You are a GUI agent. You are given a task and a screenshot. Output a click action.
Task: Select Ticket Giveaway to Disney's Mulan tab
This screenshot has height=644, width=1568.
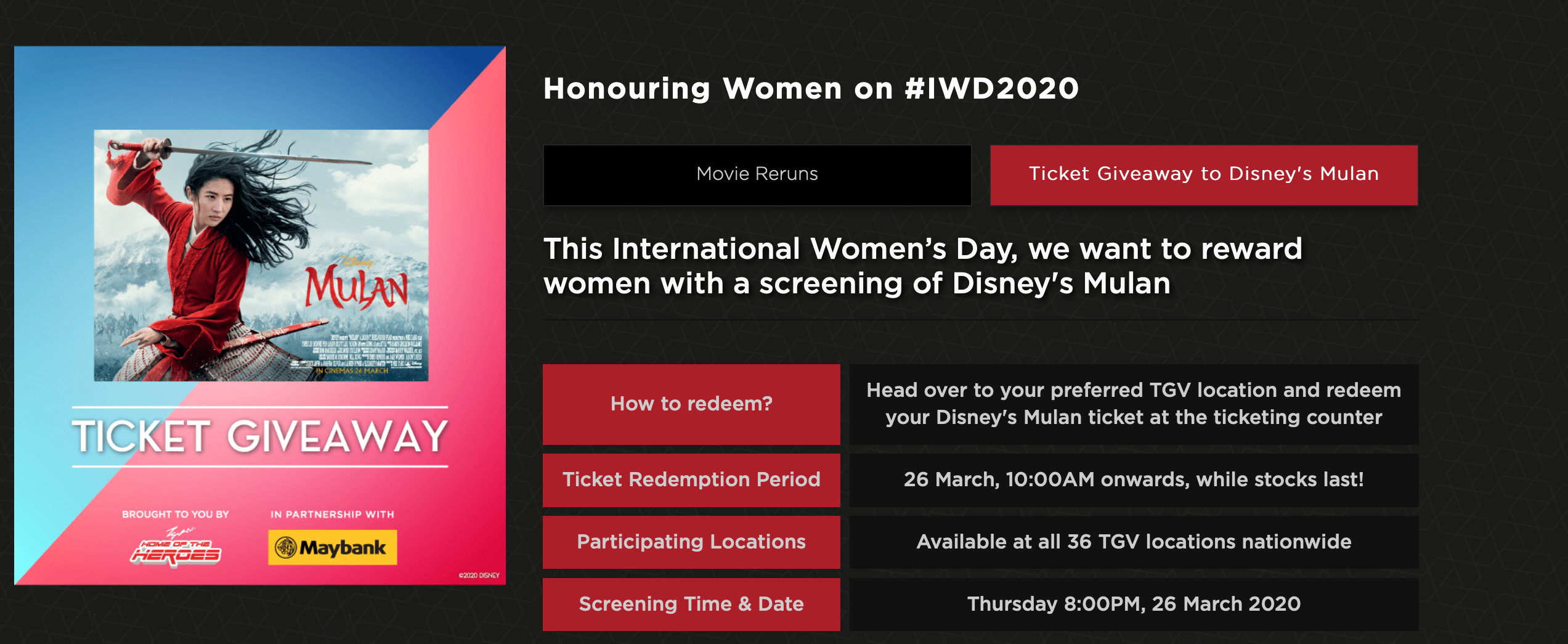[1204, 175]
